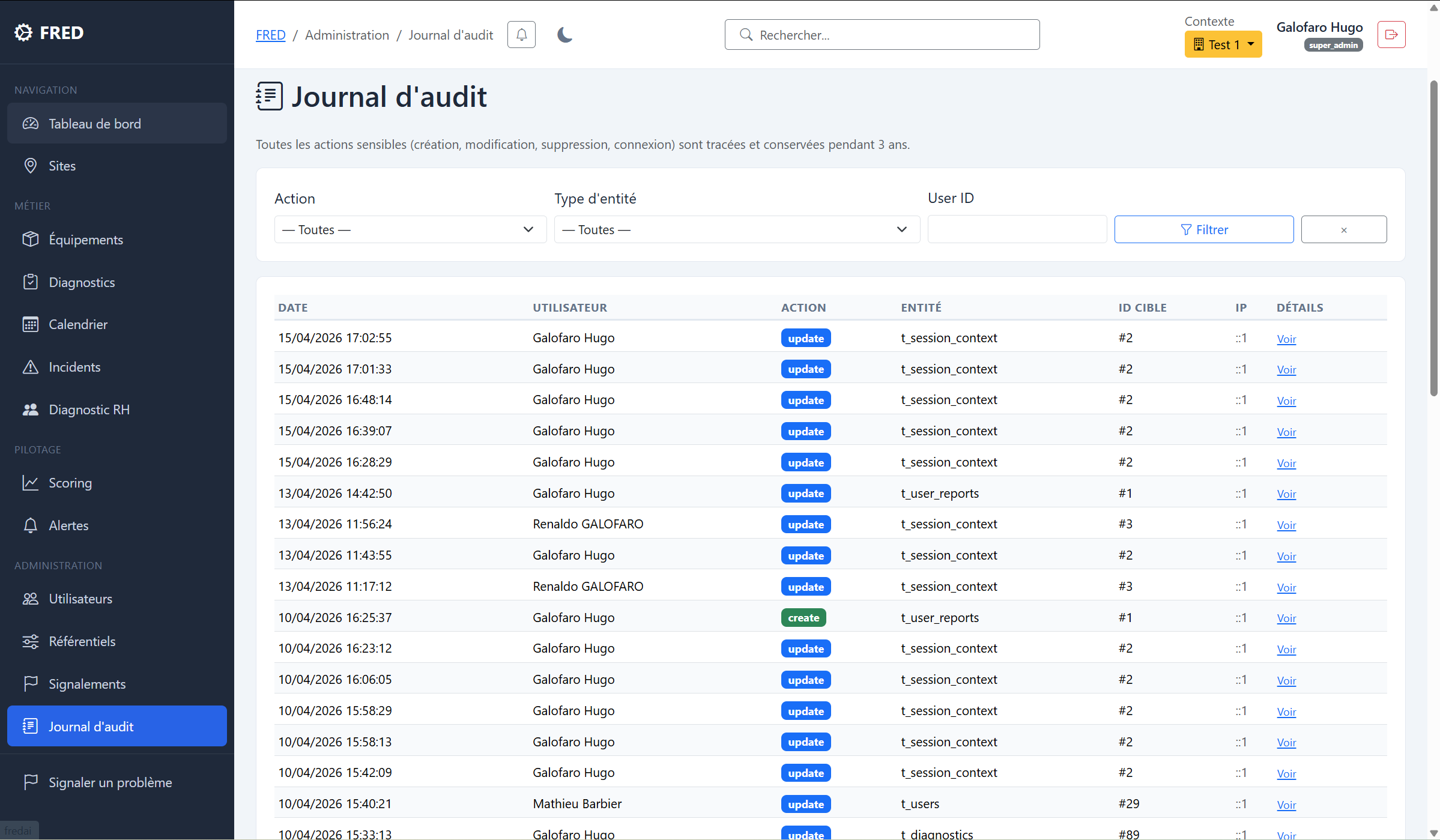
Task: Open Référentiels in the sidebar
Action: coord(82,641)
